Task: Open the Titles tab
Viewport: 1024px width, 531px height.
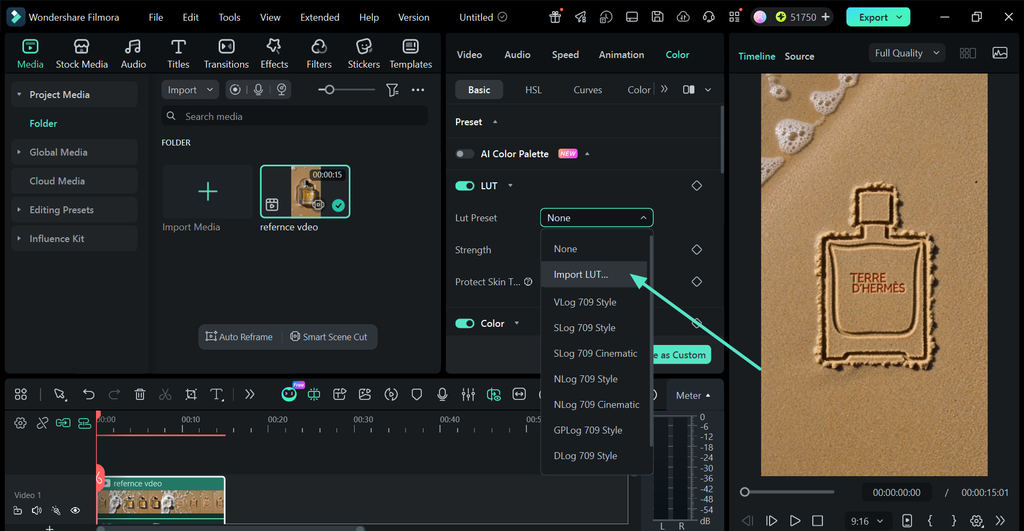Action: coord(178,54)
